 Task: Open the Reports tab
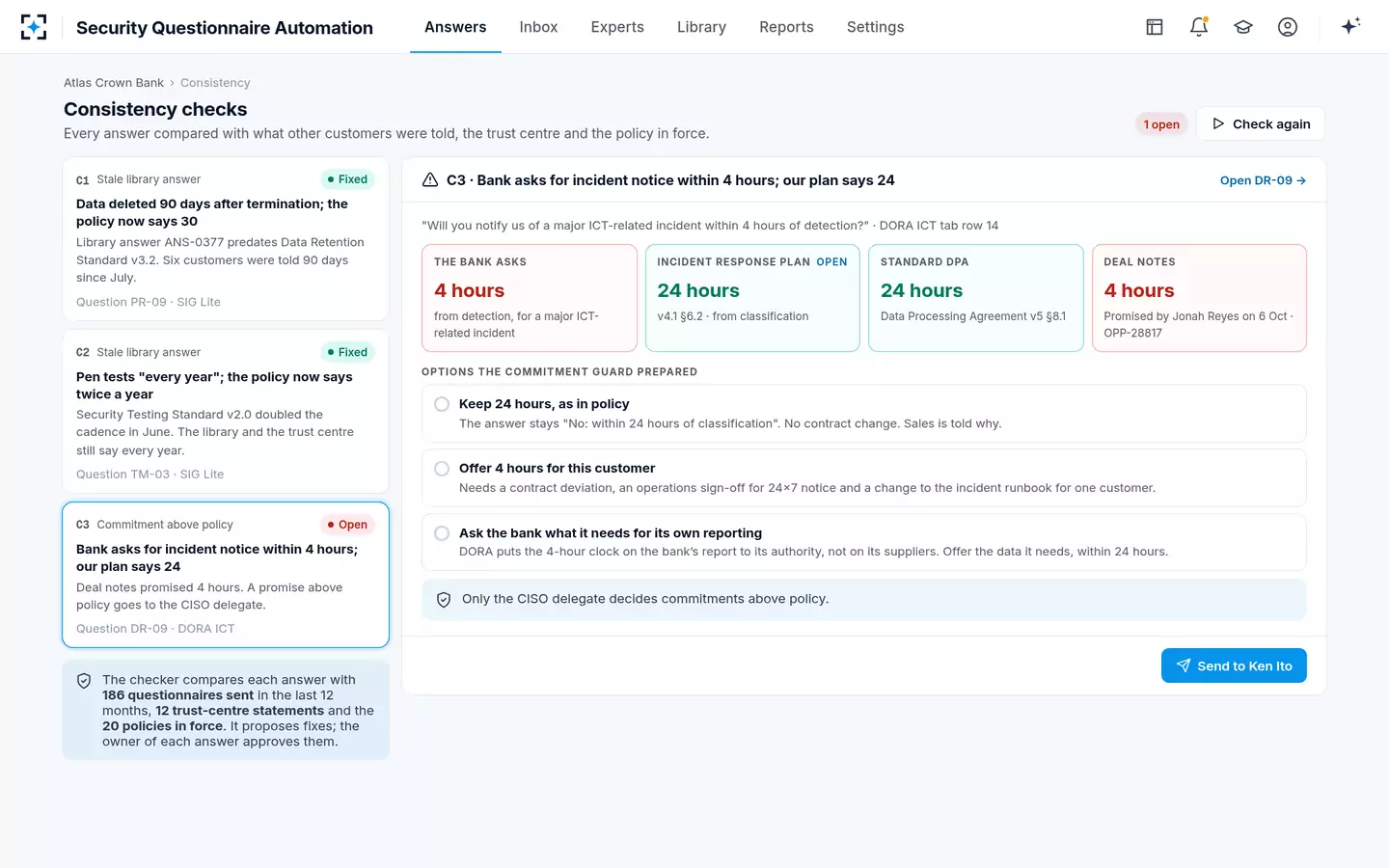click(x=786, y=27)
